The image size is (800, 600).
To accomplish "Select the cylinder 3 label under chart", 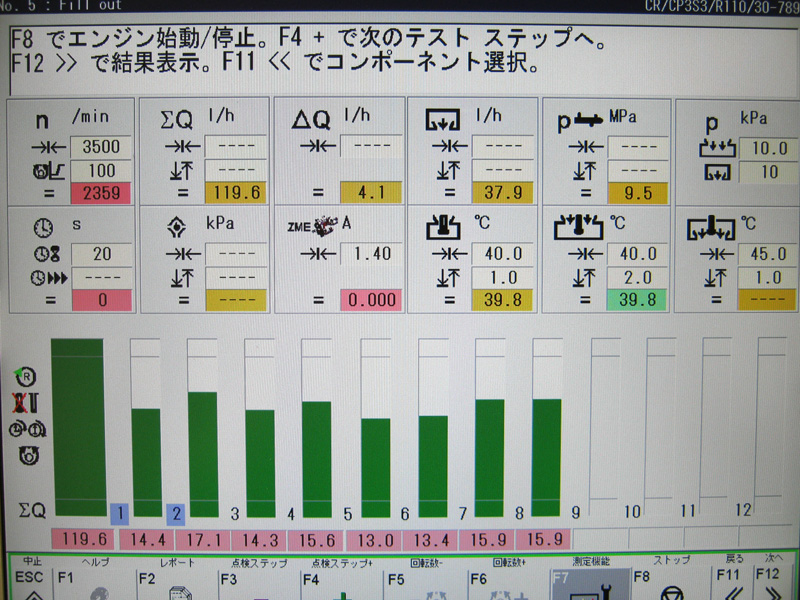I will pyautogui.click(x=234, y=514).
